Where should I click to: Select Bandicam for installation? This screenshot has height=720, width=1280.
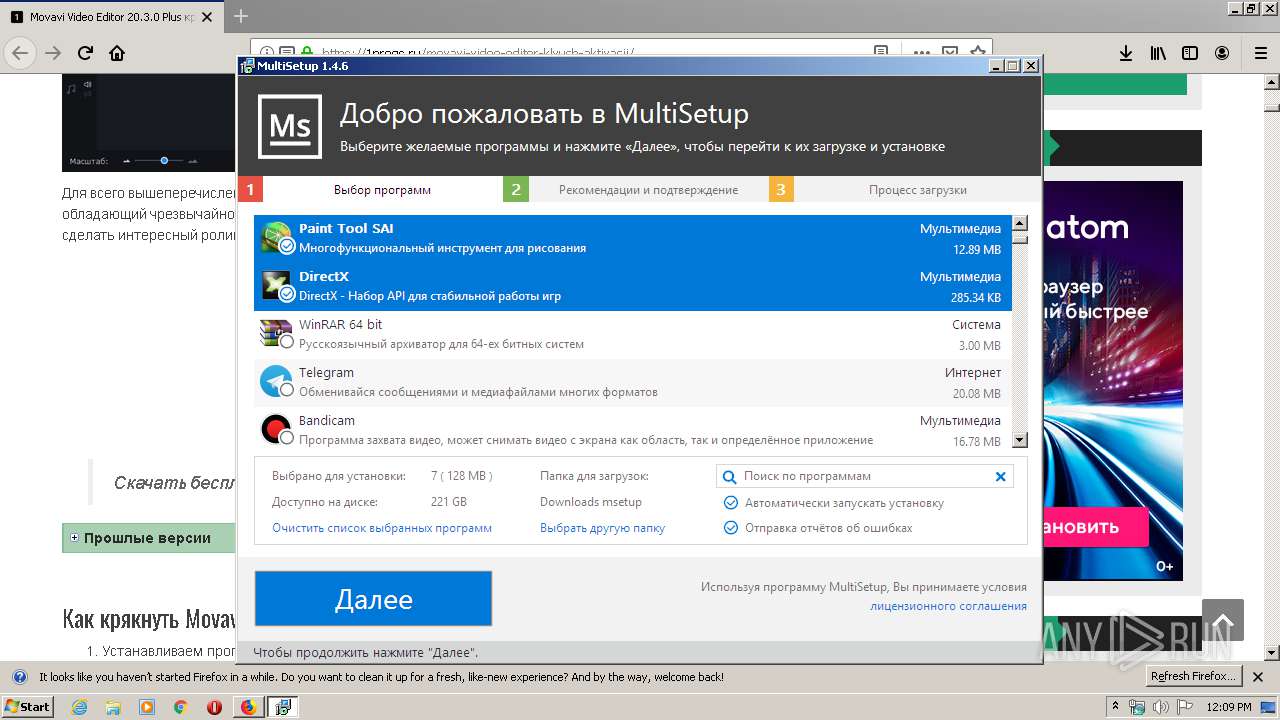point(287,438)
